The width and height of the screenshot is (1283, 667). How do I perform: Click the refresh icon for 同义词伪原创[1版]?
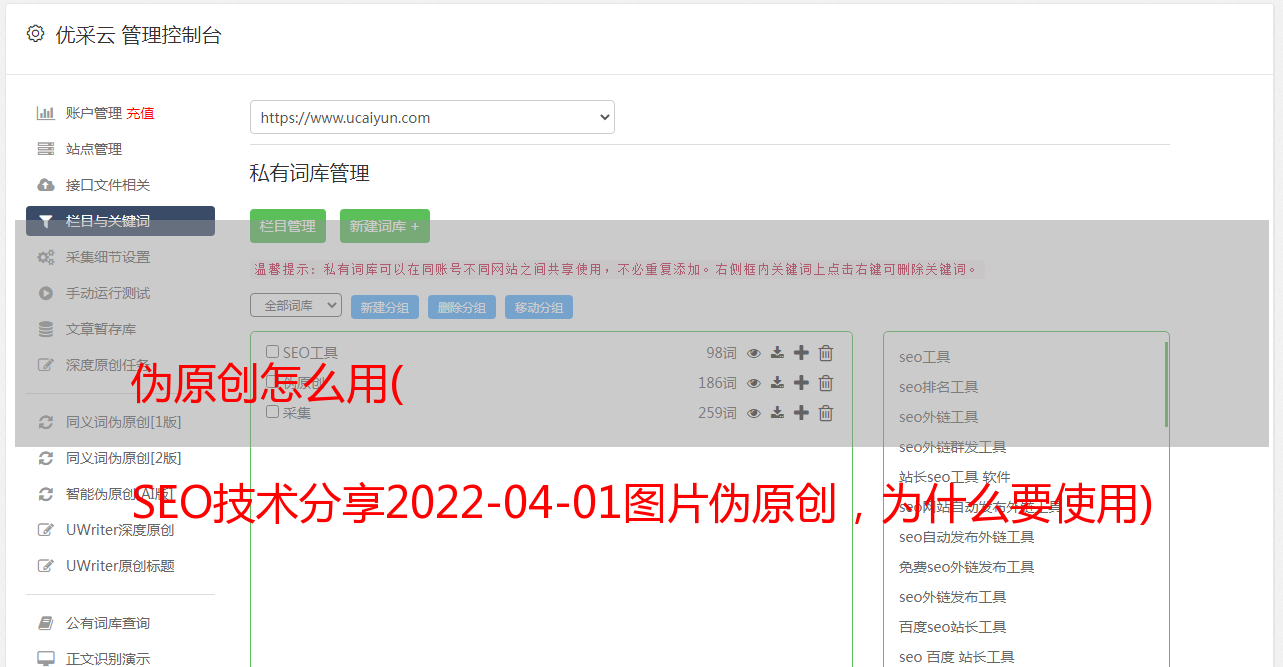[x=45, y=422]
